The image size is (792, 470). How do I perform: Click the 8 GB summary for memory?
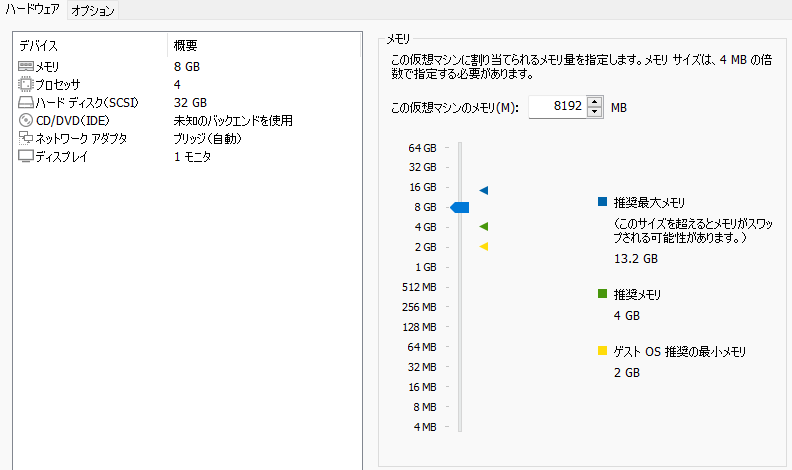coord(187,67)
